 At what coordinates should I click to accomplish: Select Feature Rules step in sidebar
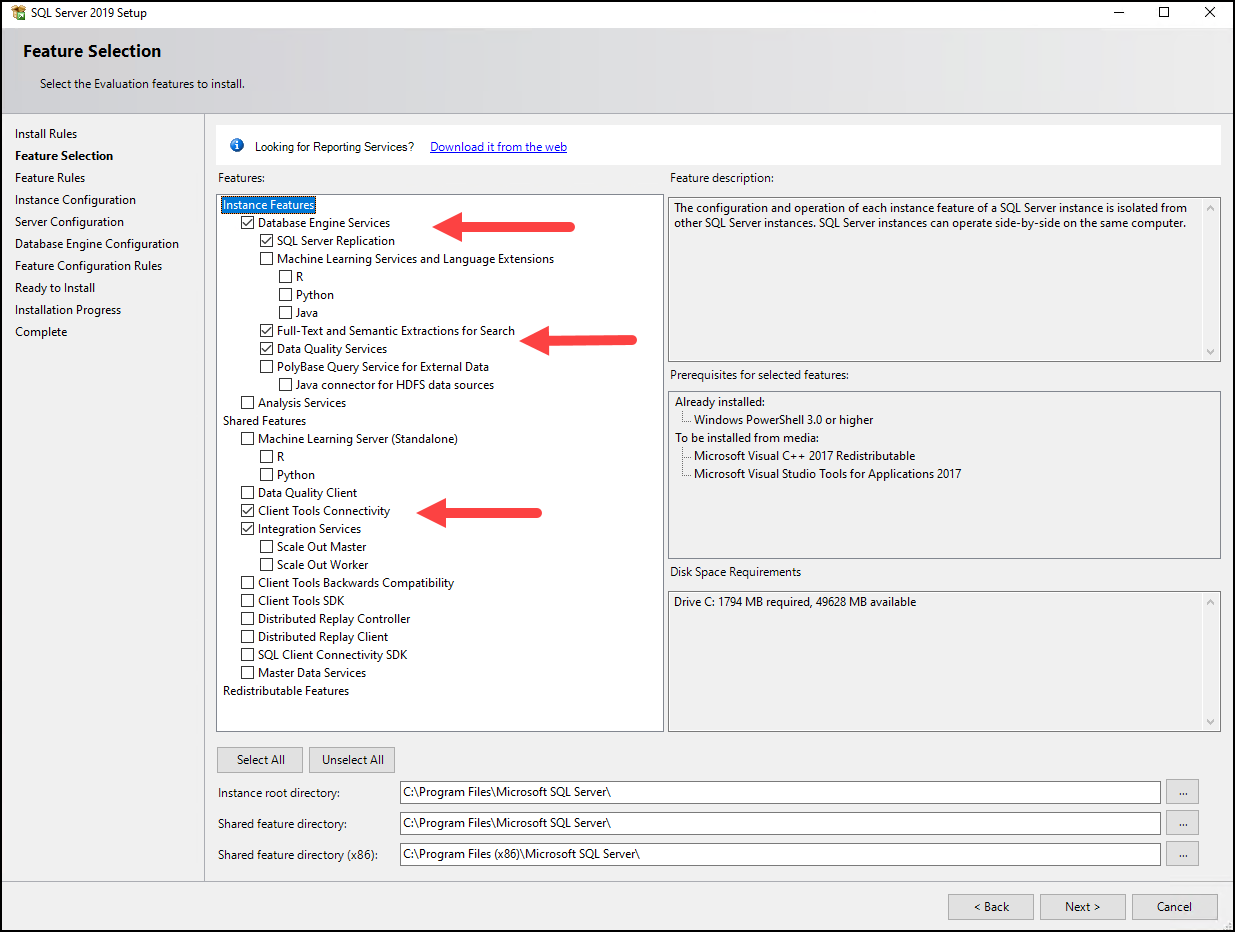pos(50,178)
